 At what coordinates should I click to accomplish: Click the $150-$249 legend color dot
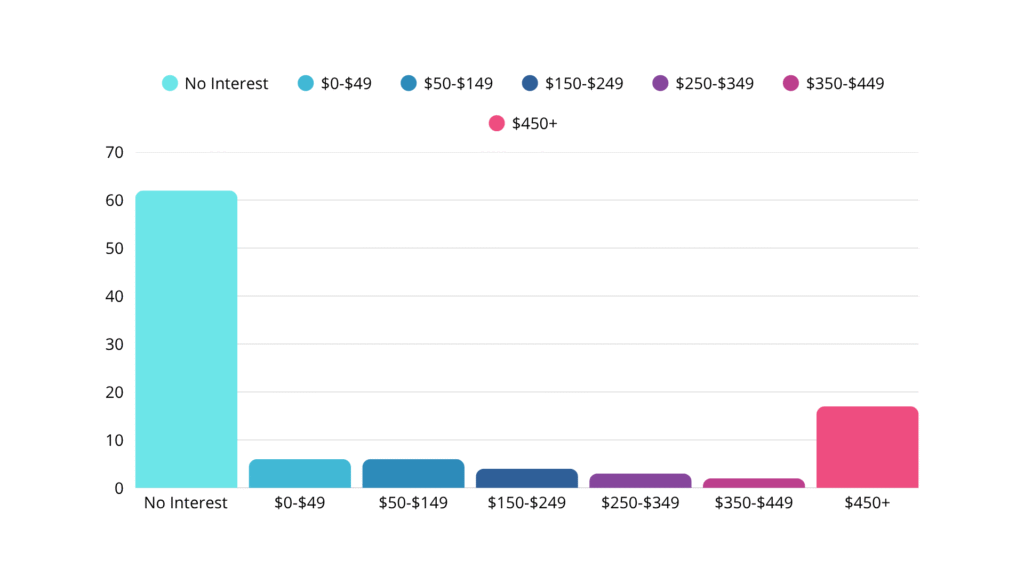point(530,83)
